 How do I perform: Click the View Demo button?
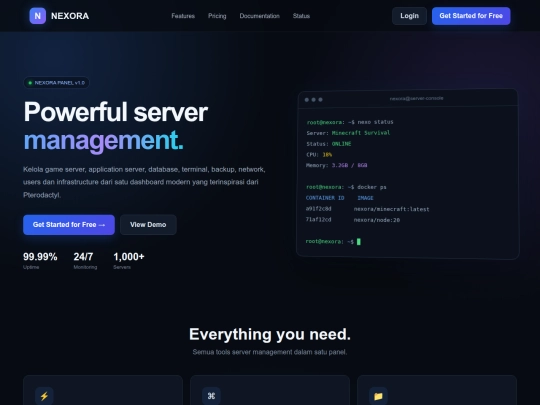148,225
